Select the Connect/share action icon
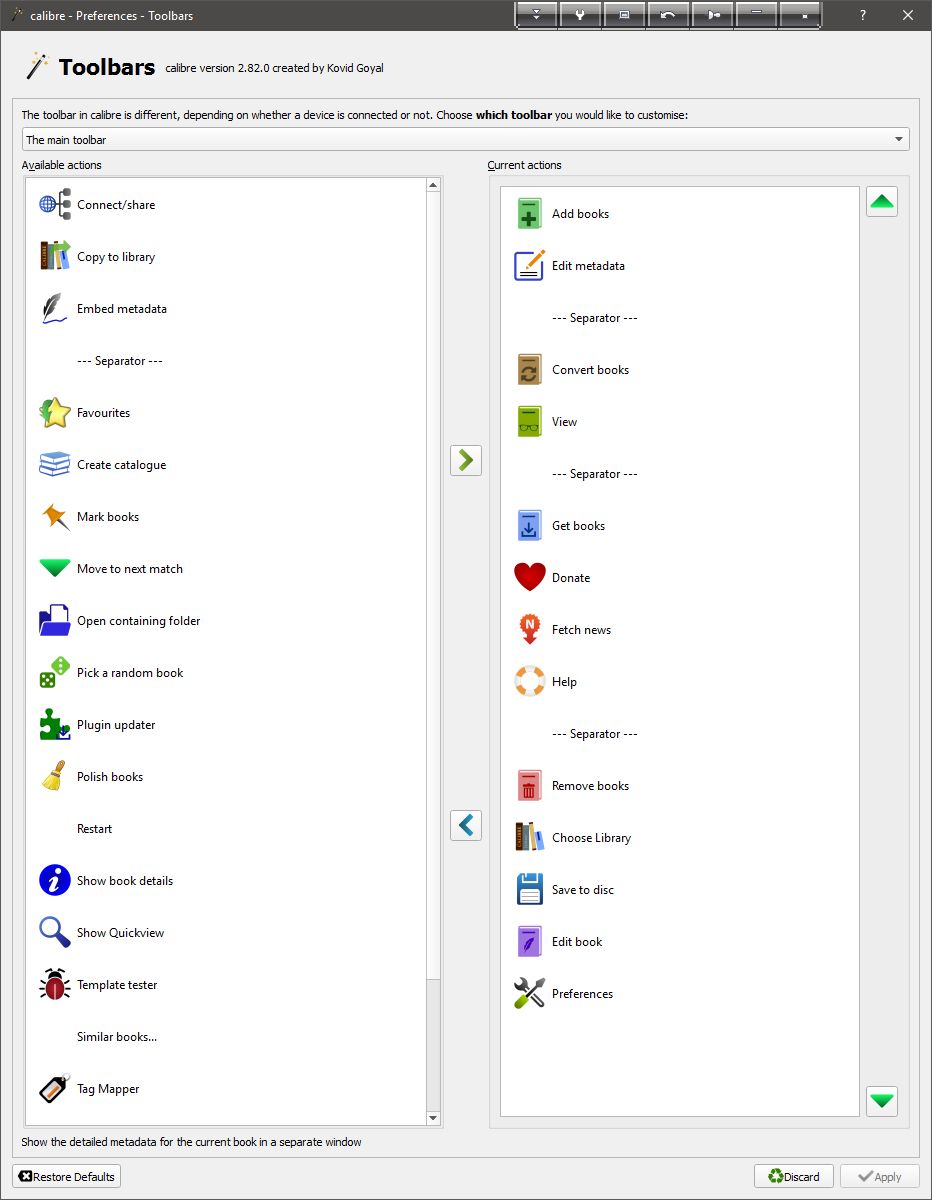 click(55, 205)
